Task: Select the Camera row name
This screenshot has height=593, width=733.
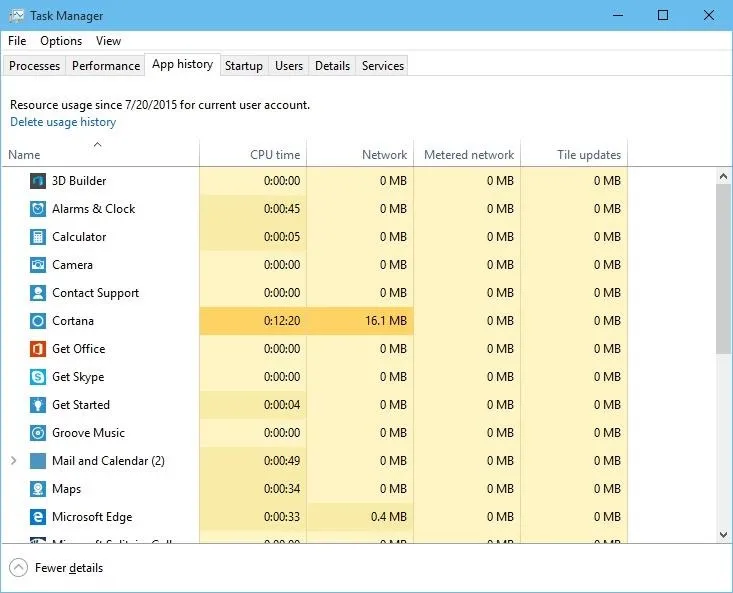Action: point(72,265)
